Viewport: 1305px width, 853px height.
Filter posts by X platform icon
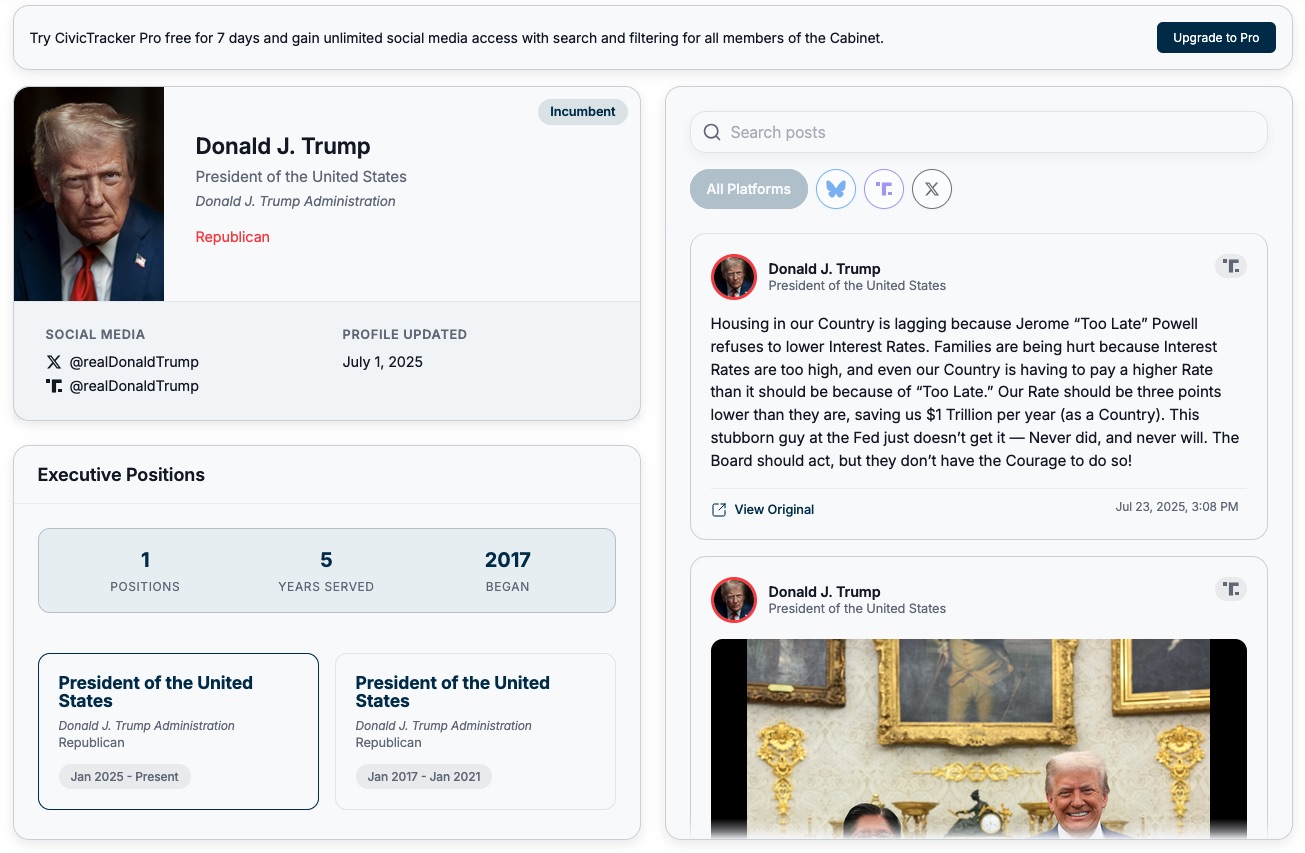pos(932,189)
